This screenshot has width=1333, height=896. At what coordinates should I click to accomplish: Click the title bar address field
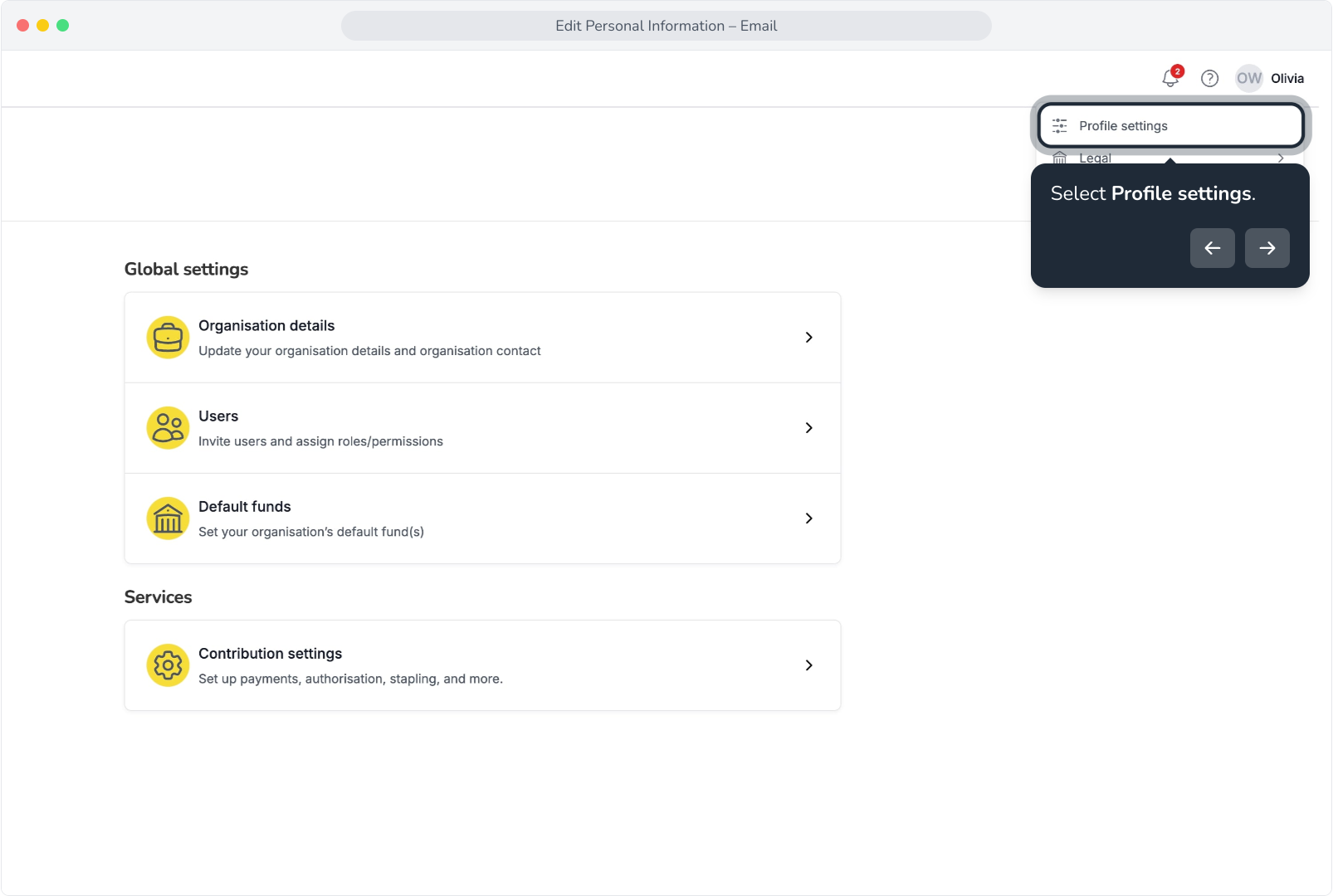point(666,26)
